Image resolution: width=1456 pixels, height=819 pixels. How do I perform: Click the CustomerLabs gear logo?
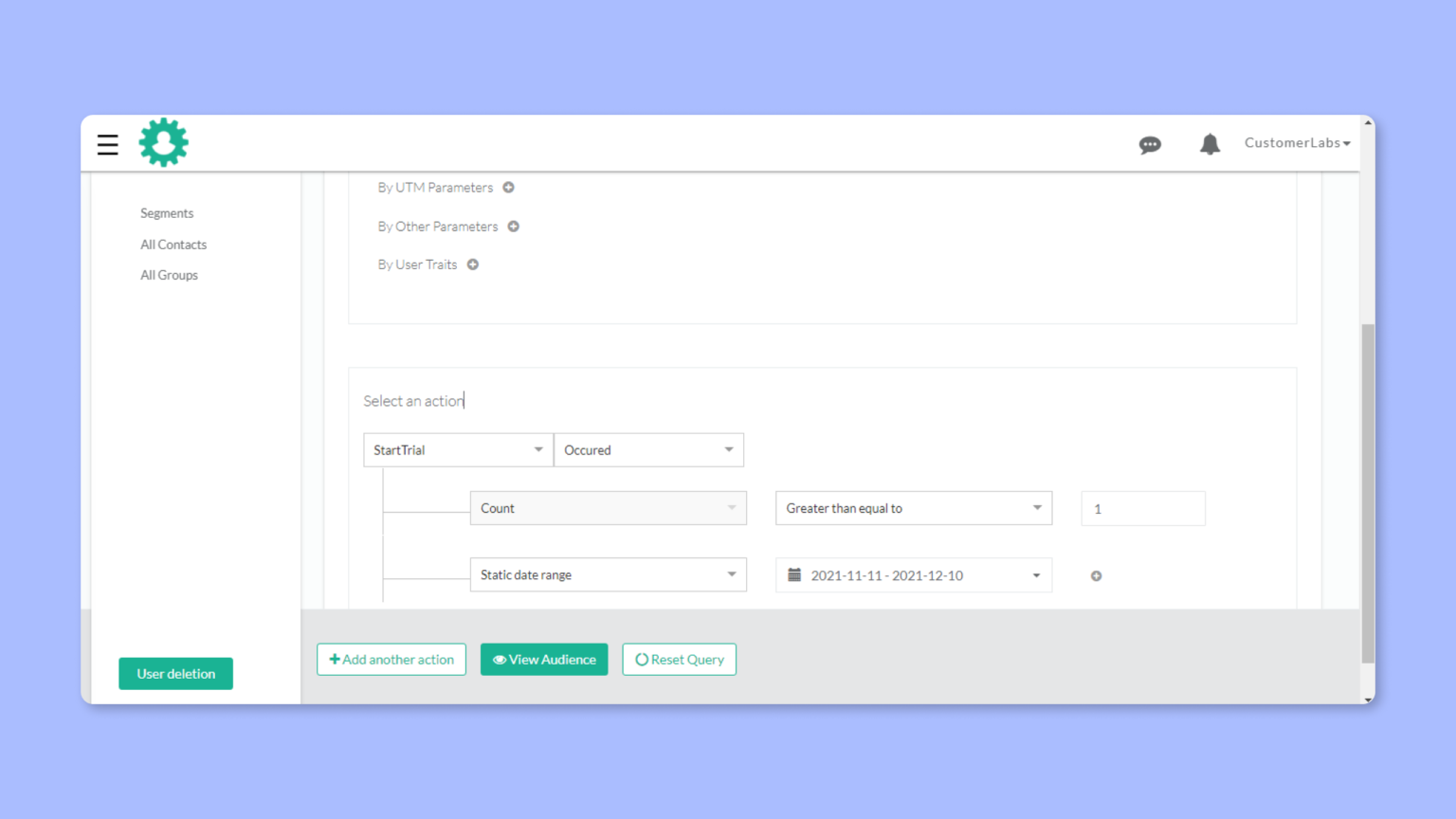[163, 142]
